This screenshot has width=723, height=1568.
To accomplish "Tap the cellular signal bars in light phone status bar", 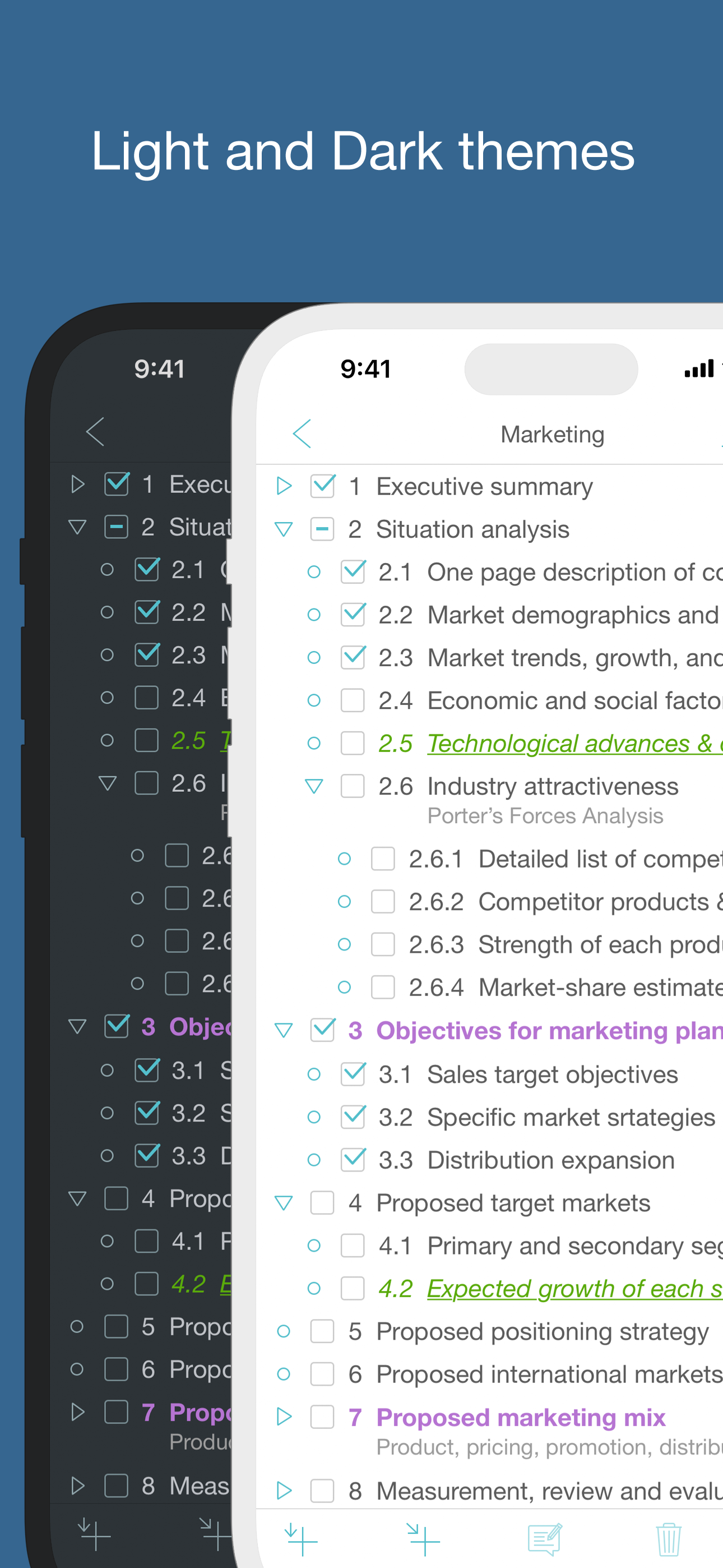I will pyautogui.click(x=699, y=368).
